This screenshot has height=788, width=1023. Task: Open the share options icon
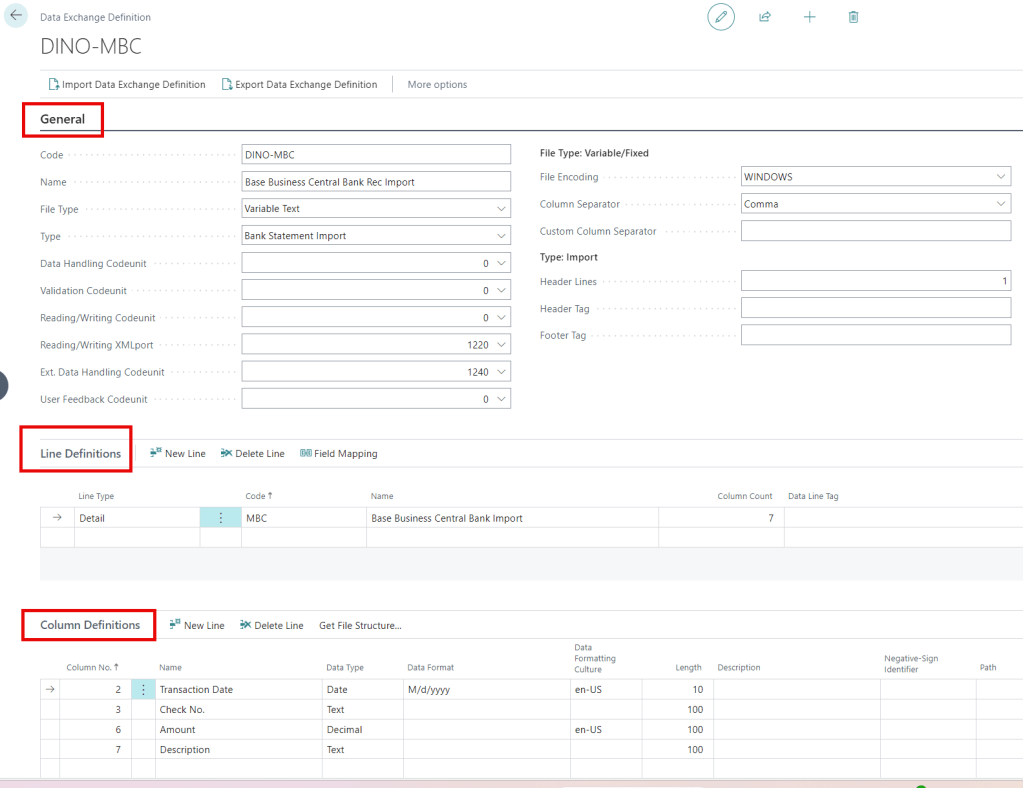click(x=765, y=17)
